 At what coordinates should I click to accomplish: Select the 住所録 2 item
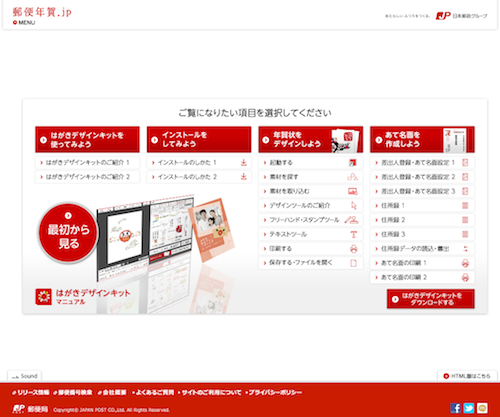click(x=422, y=220)
